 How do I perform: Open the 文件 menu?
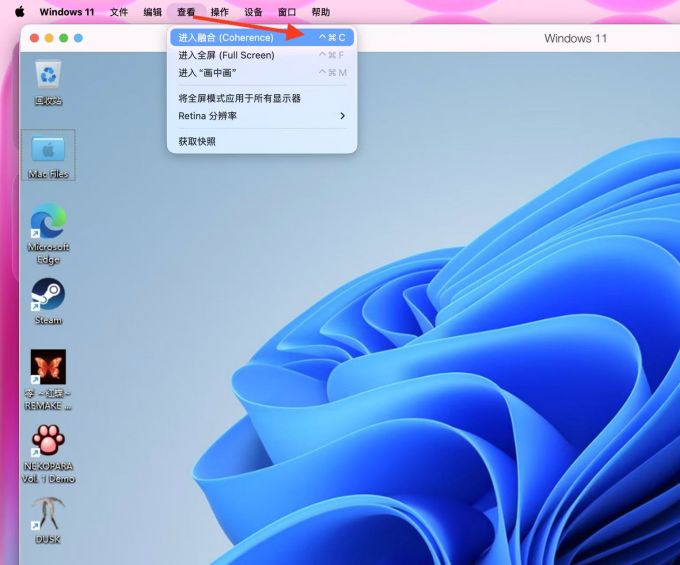[119, 12]
